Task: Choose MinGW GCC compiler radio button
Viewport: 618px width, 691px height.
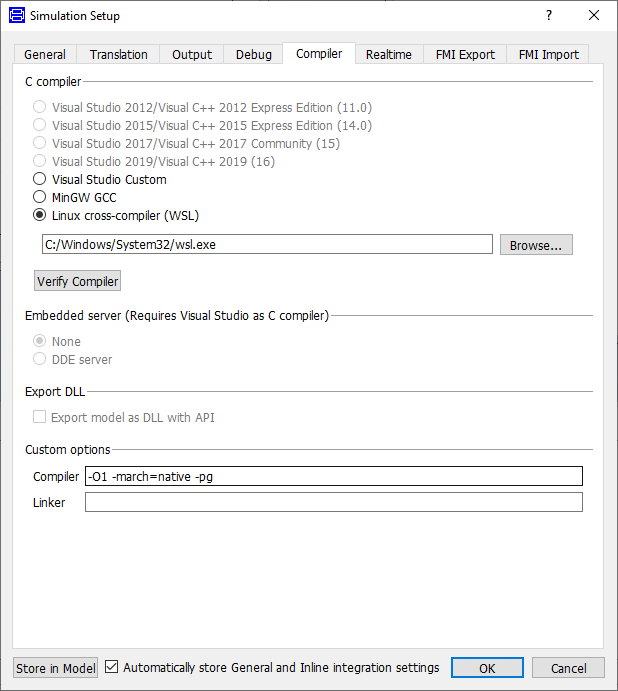Action: pos(40,198)
